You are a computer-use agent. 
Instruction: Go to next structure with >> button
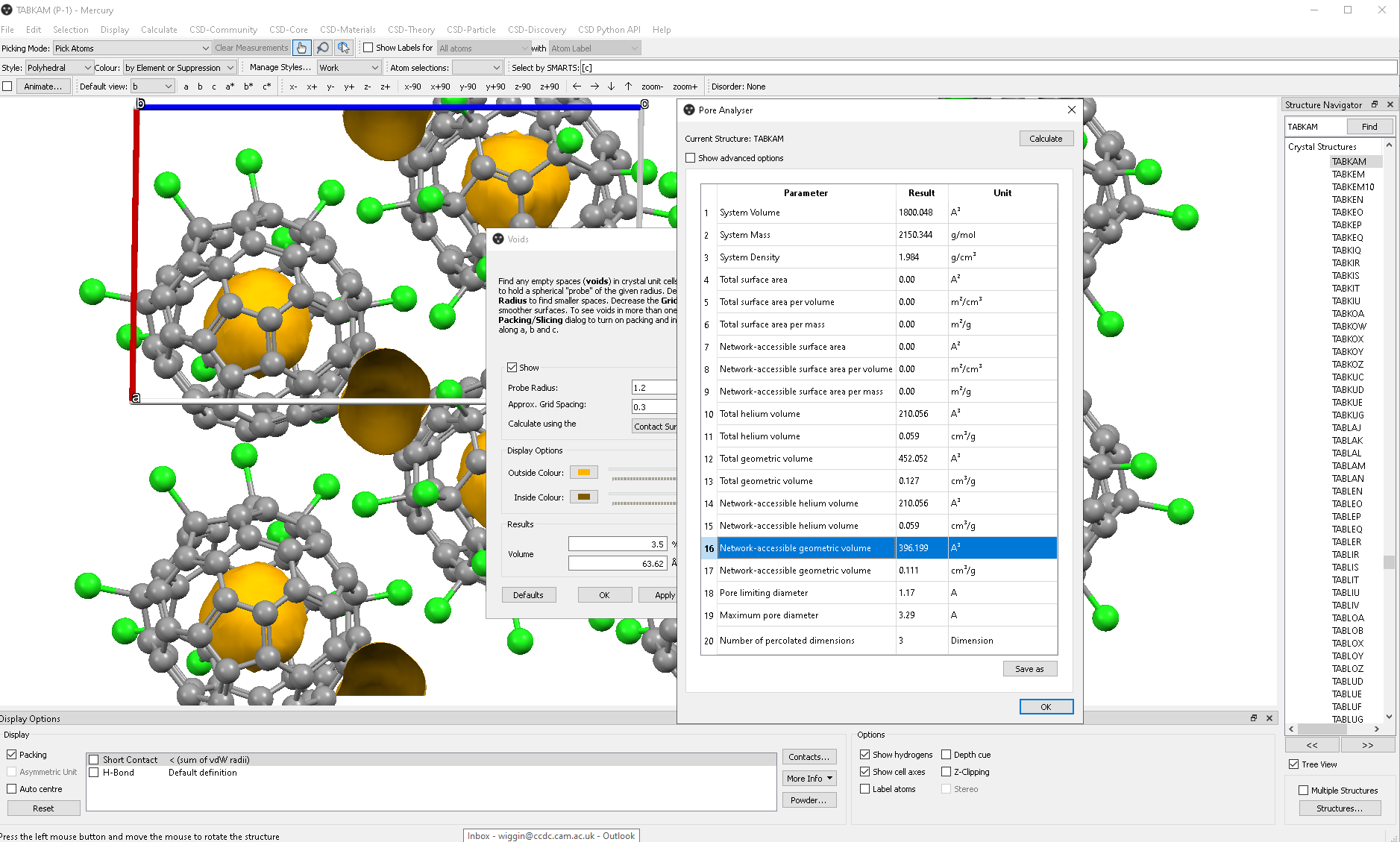[1367, 745]
